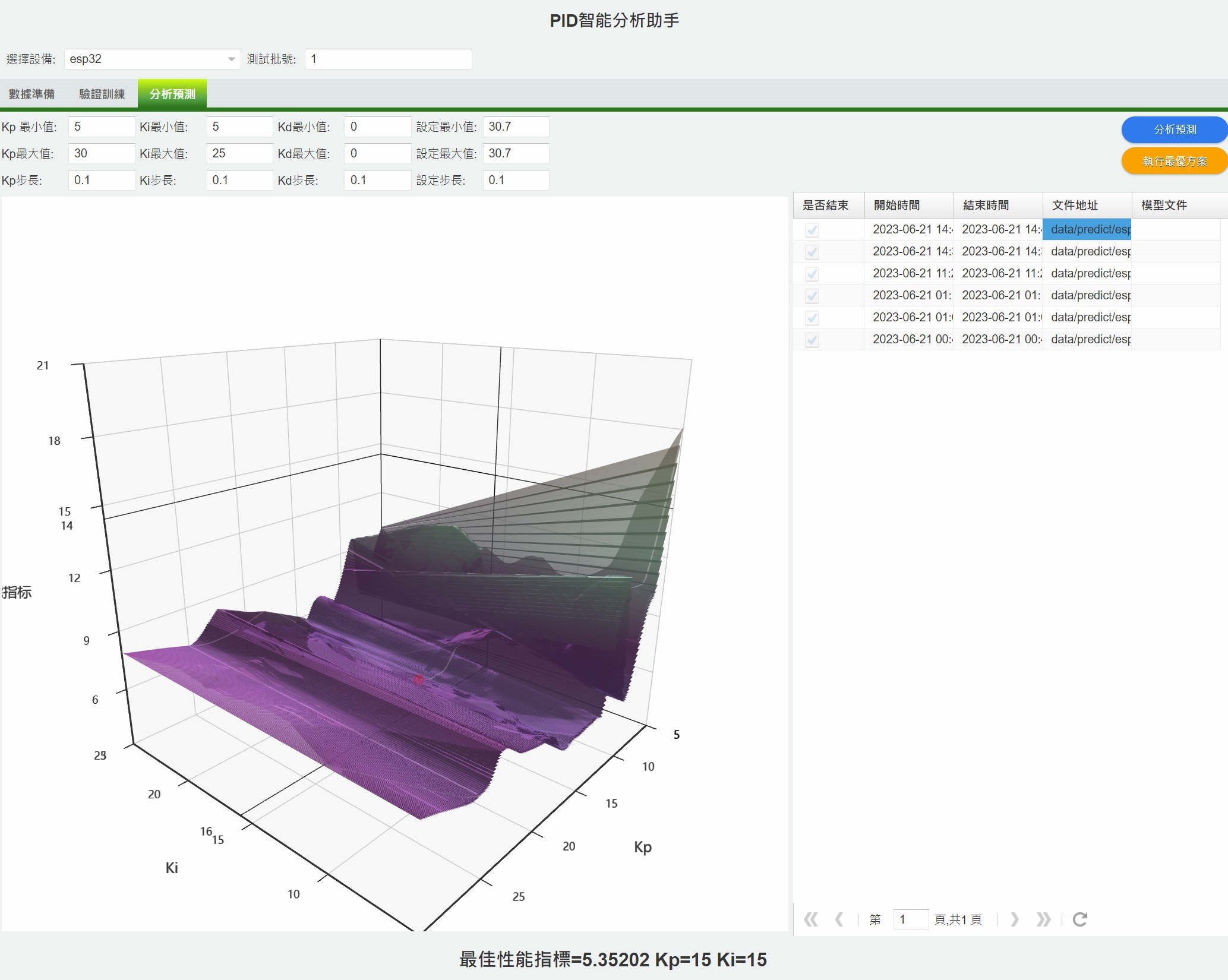This screenshot has width=1228, height=980.
Task: Switch to the 數據準備 tab
Action: tap(32, 94)
